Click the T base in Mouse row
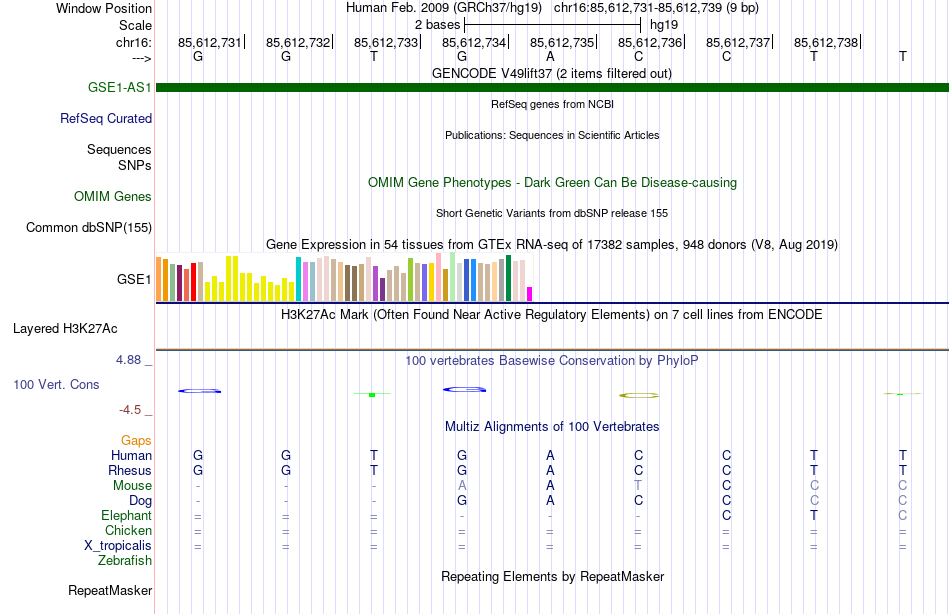The height and width of the screenshot is (614, 950). (x=638, y=486)
